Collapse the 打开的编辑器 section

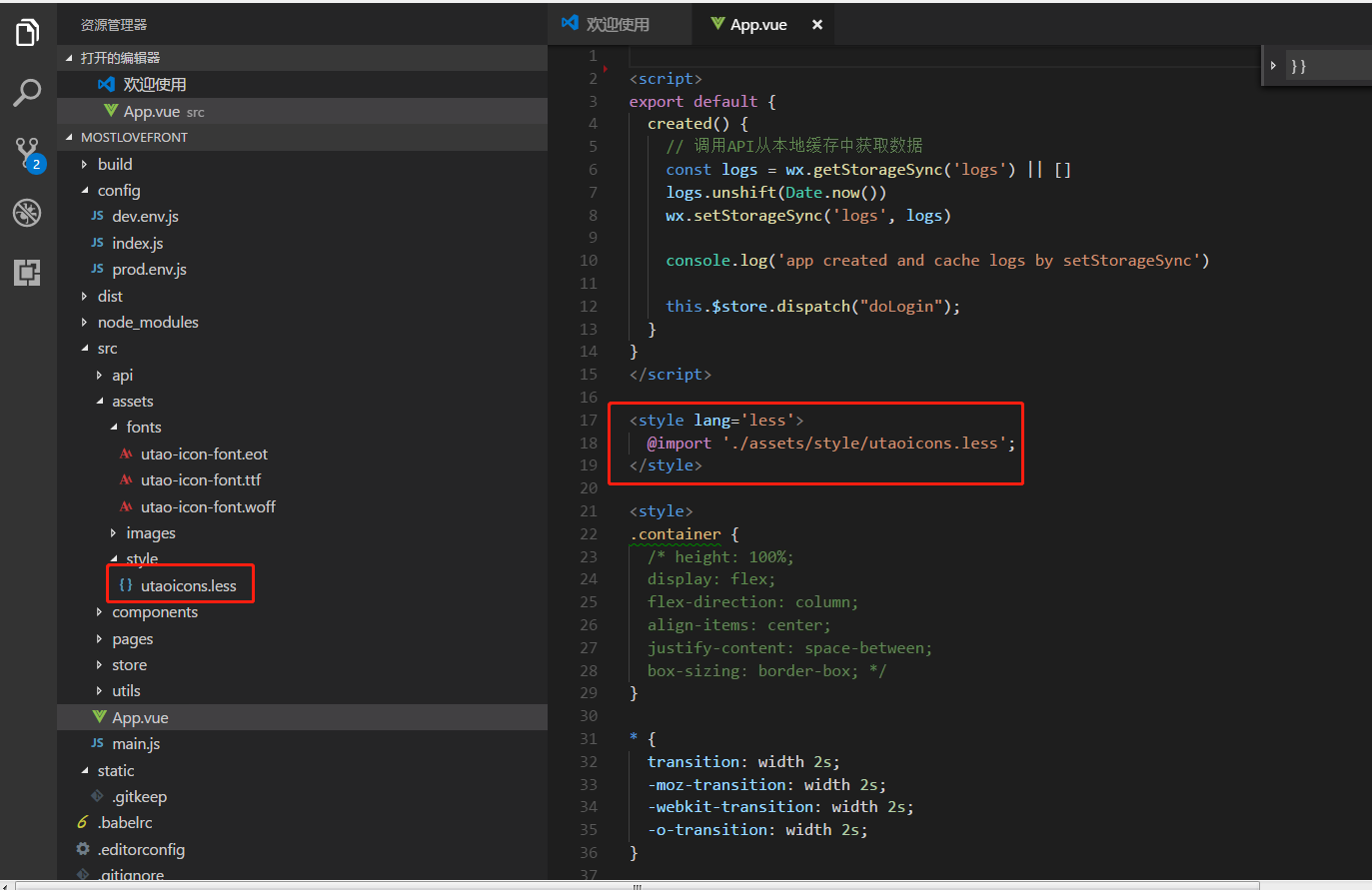point(69,58)
